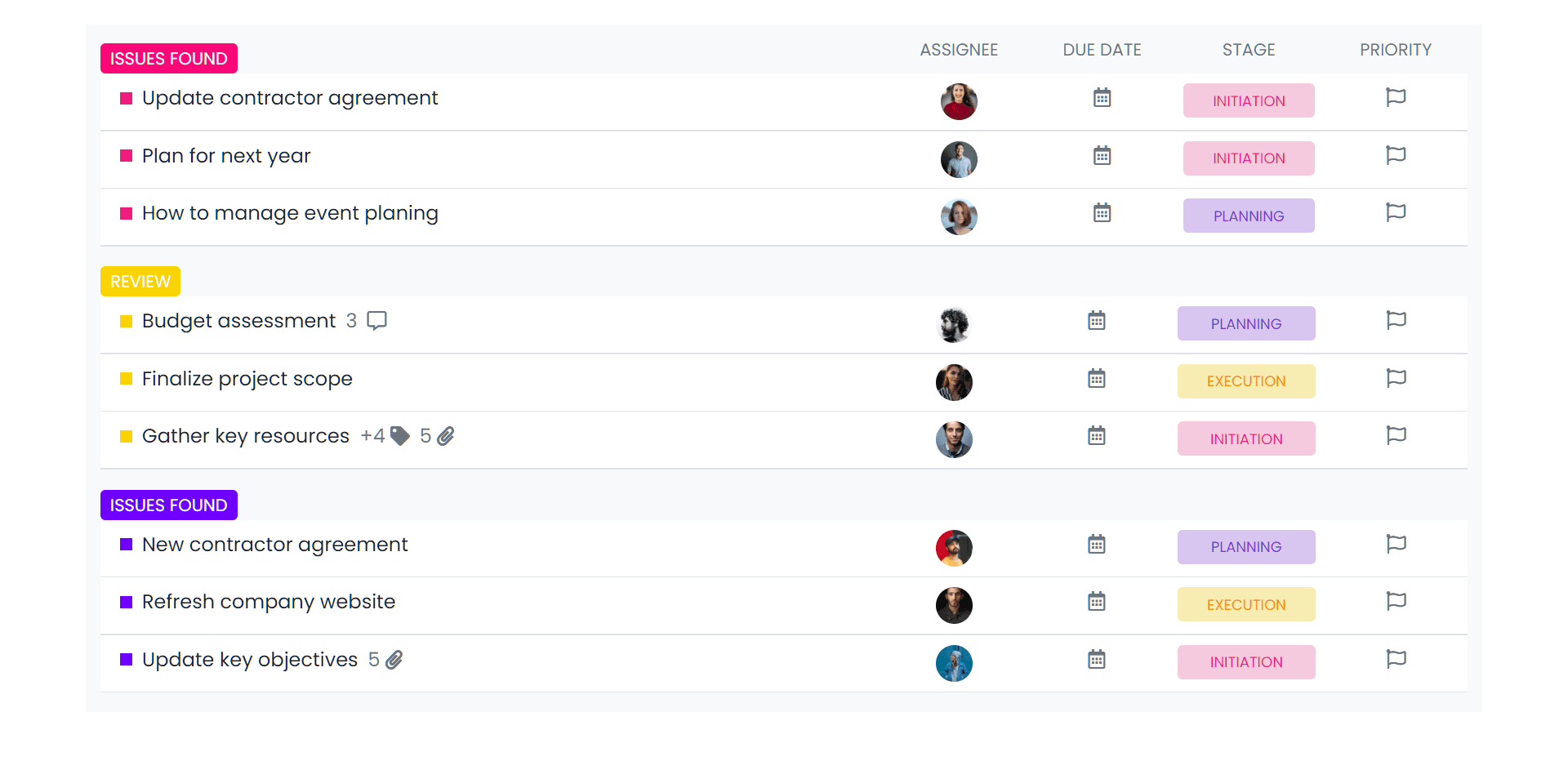Collapse the purple ISSUES FOUND group
The height and width of the screenshot is (770, 1568).
[x=168, y=505]
